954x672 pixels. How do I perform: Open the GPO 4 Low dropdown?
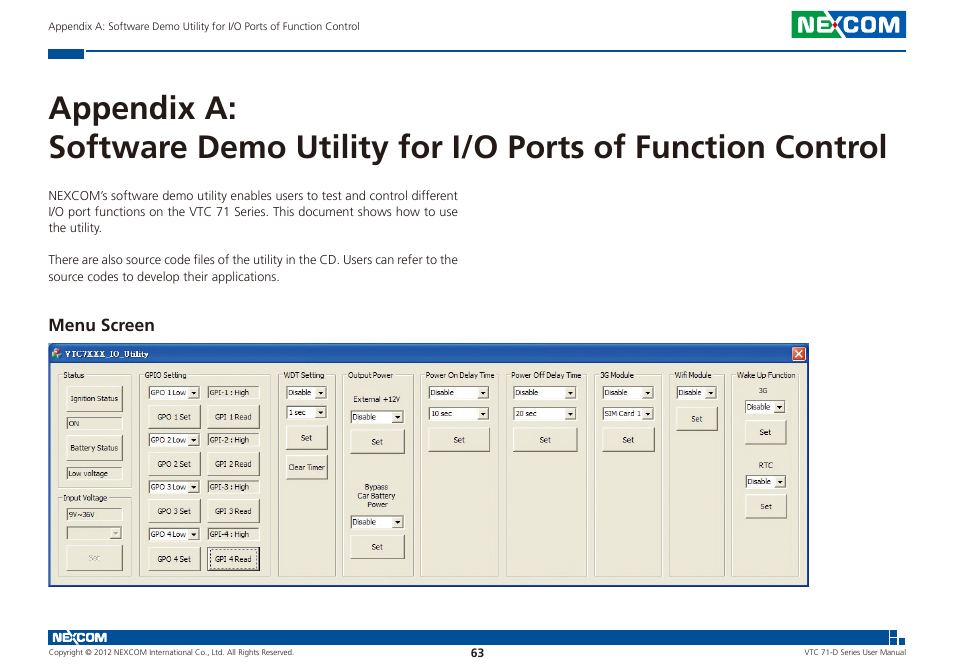click(174, 534)
